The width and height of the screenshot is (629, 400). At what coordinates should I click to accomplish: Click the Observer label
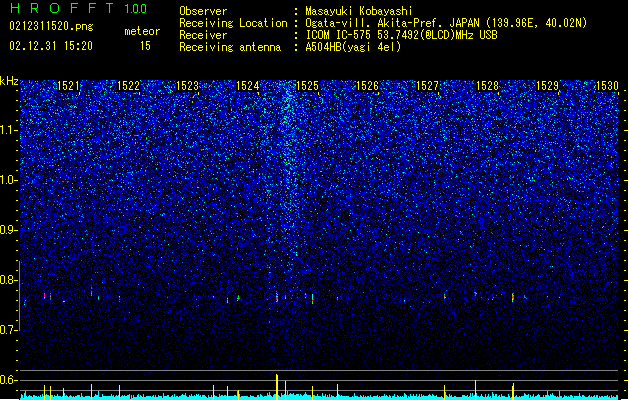(x=203, y=11)
